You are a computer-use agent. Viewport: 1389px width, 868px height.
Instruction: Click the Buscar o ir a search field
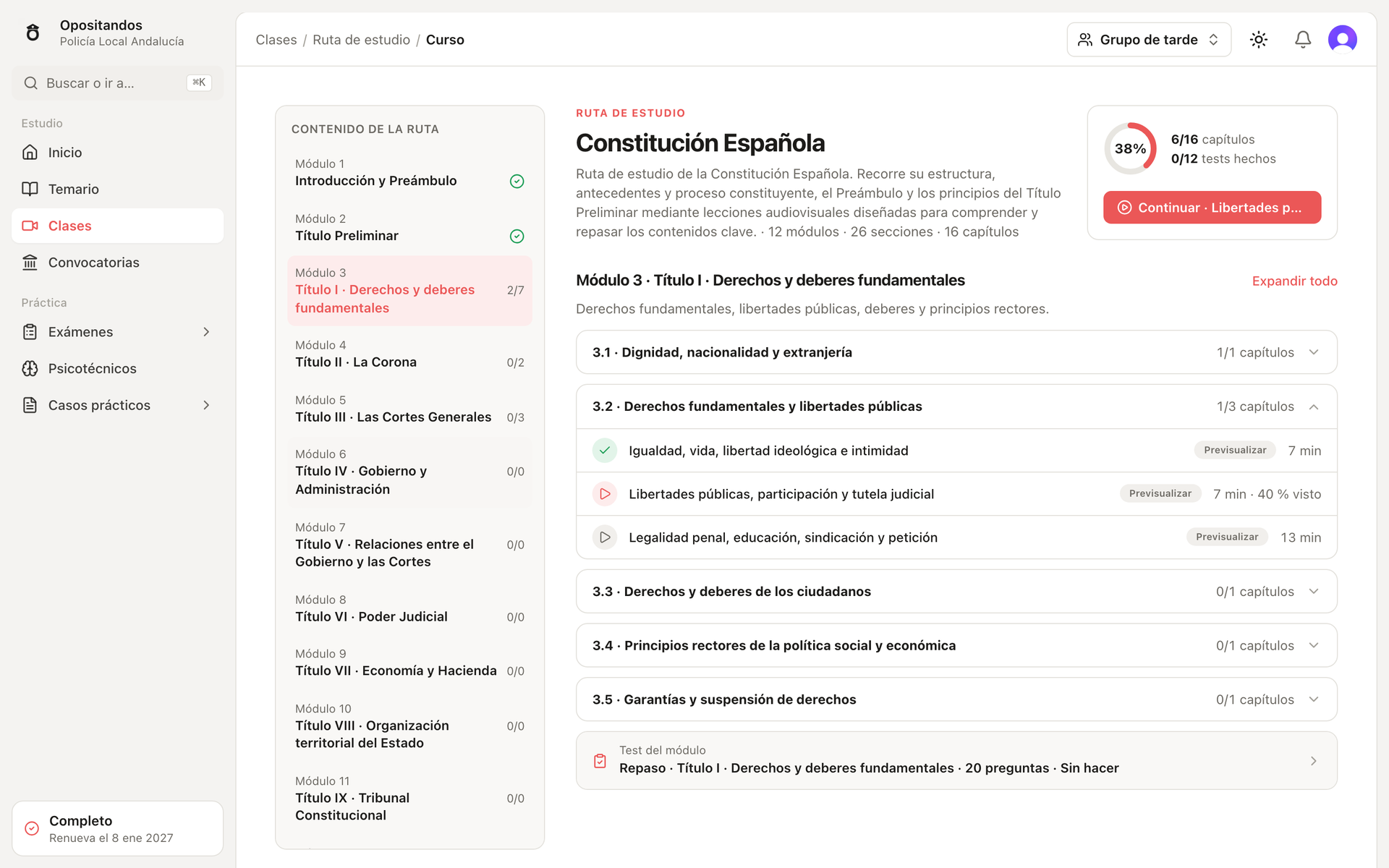coord(117,83)
